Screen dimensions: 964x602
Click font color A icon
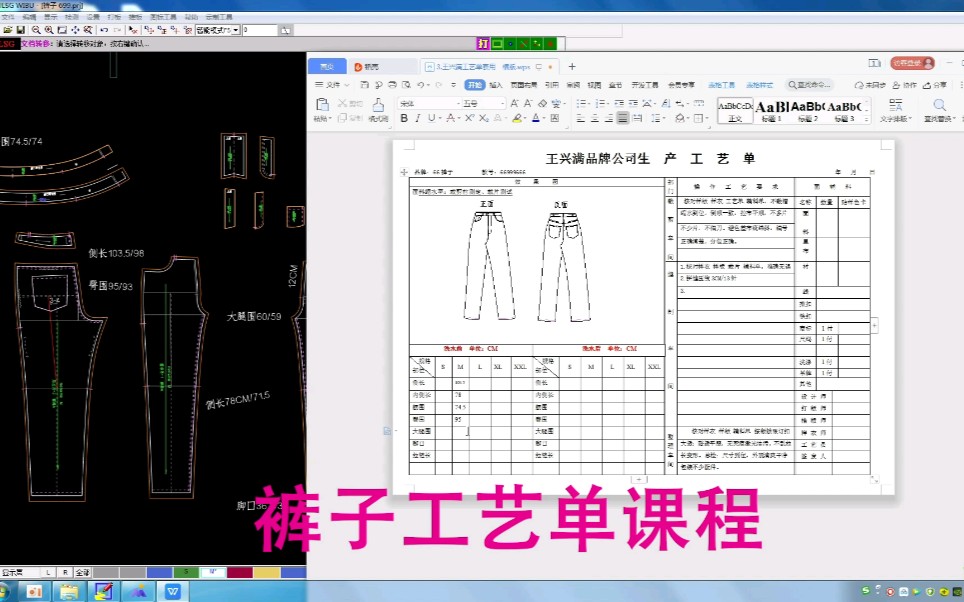coord(535,118)
